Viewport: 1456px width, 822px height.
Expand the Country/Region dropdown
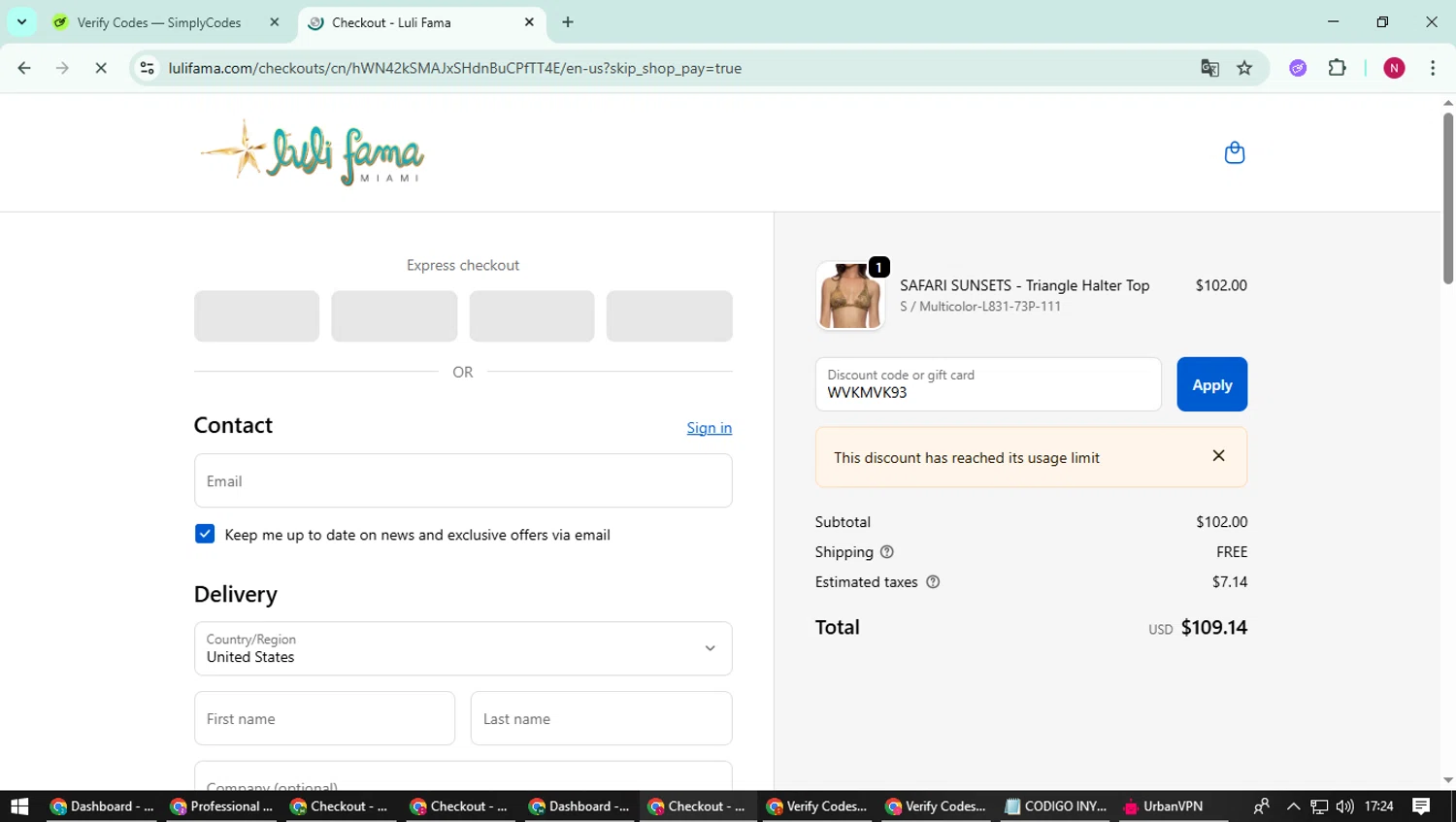click(x=463, y=648)
